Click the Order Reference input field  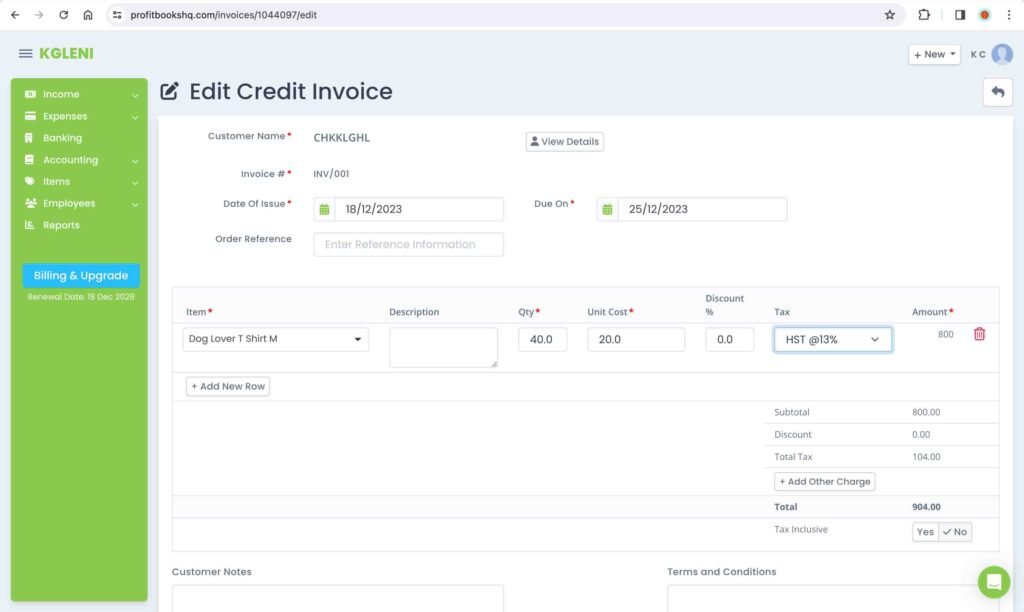[408, 244]
